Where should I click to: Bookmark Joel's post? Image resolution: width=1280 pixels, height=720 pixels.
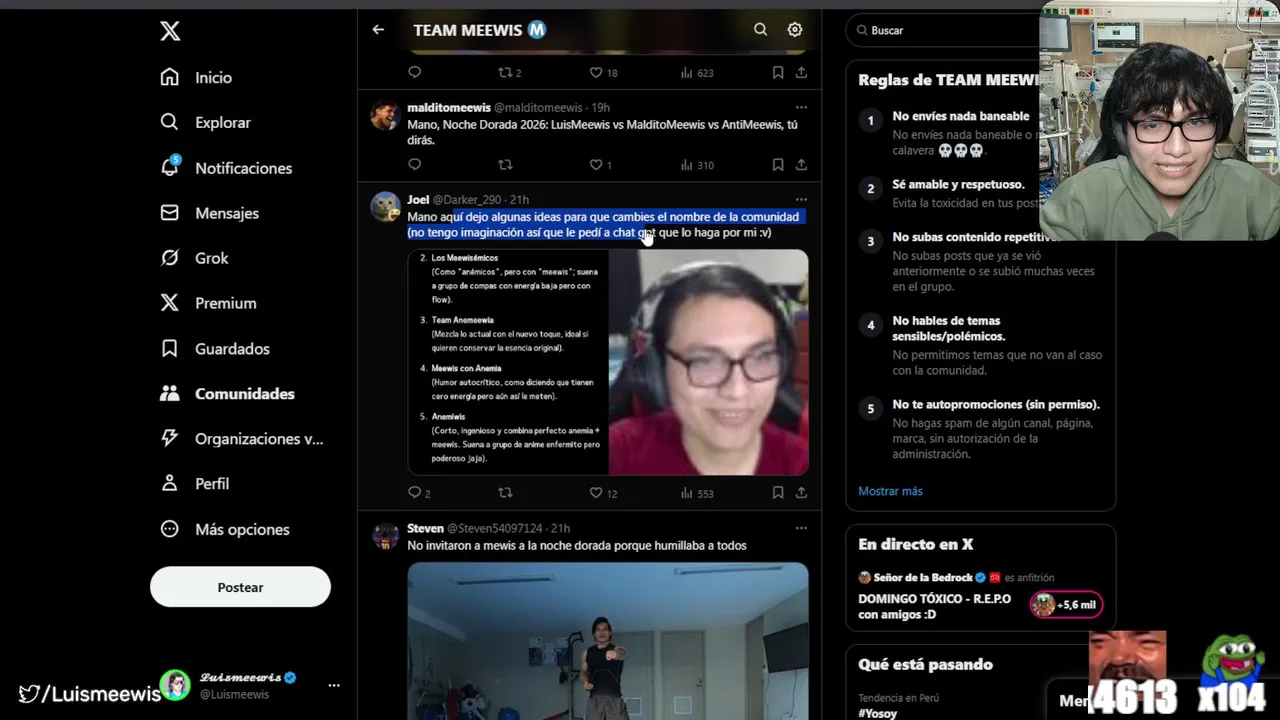[778, 492]
